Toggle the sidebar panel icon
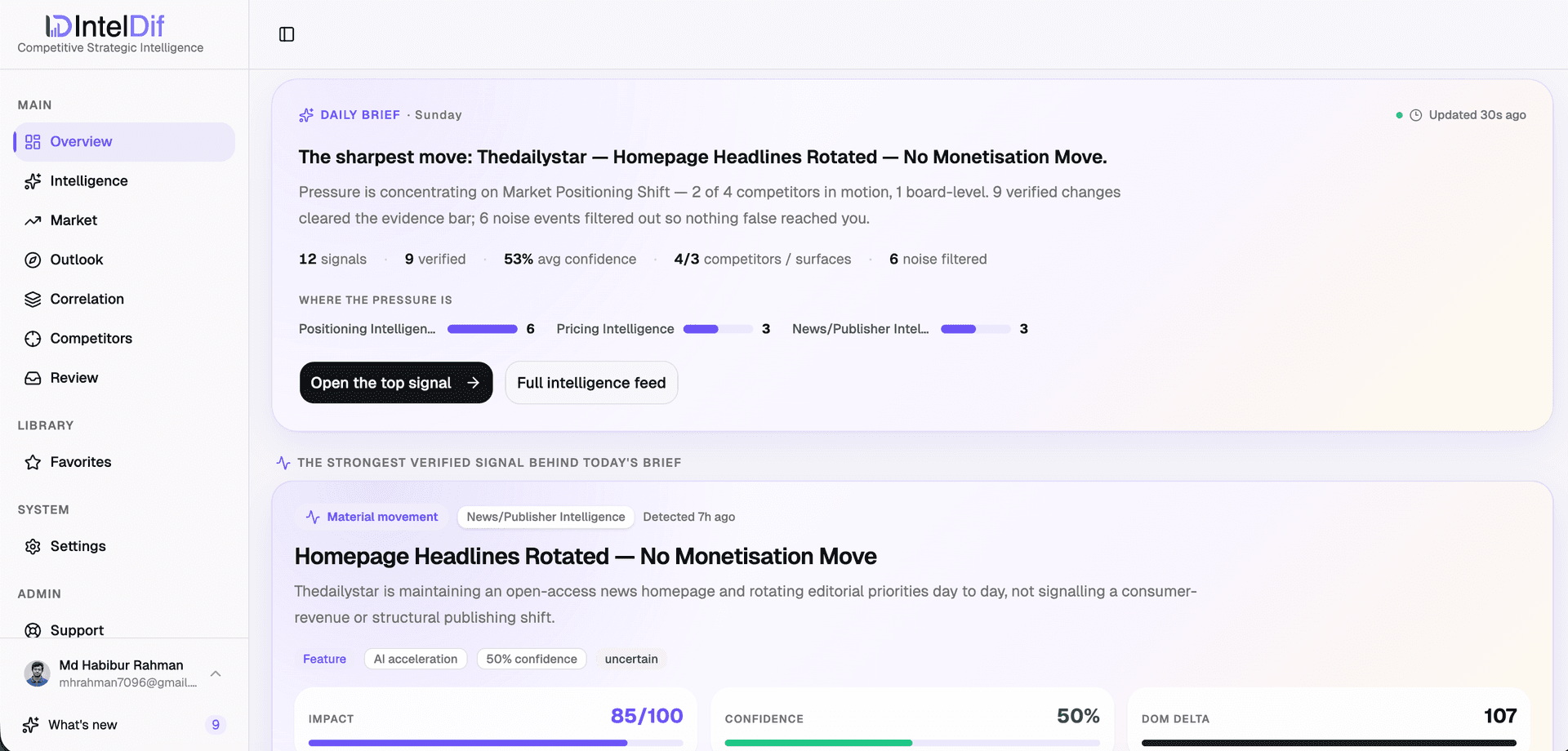The width and height of the screenshot is (1568, 751). 287,34
